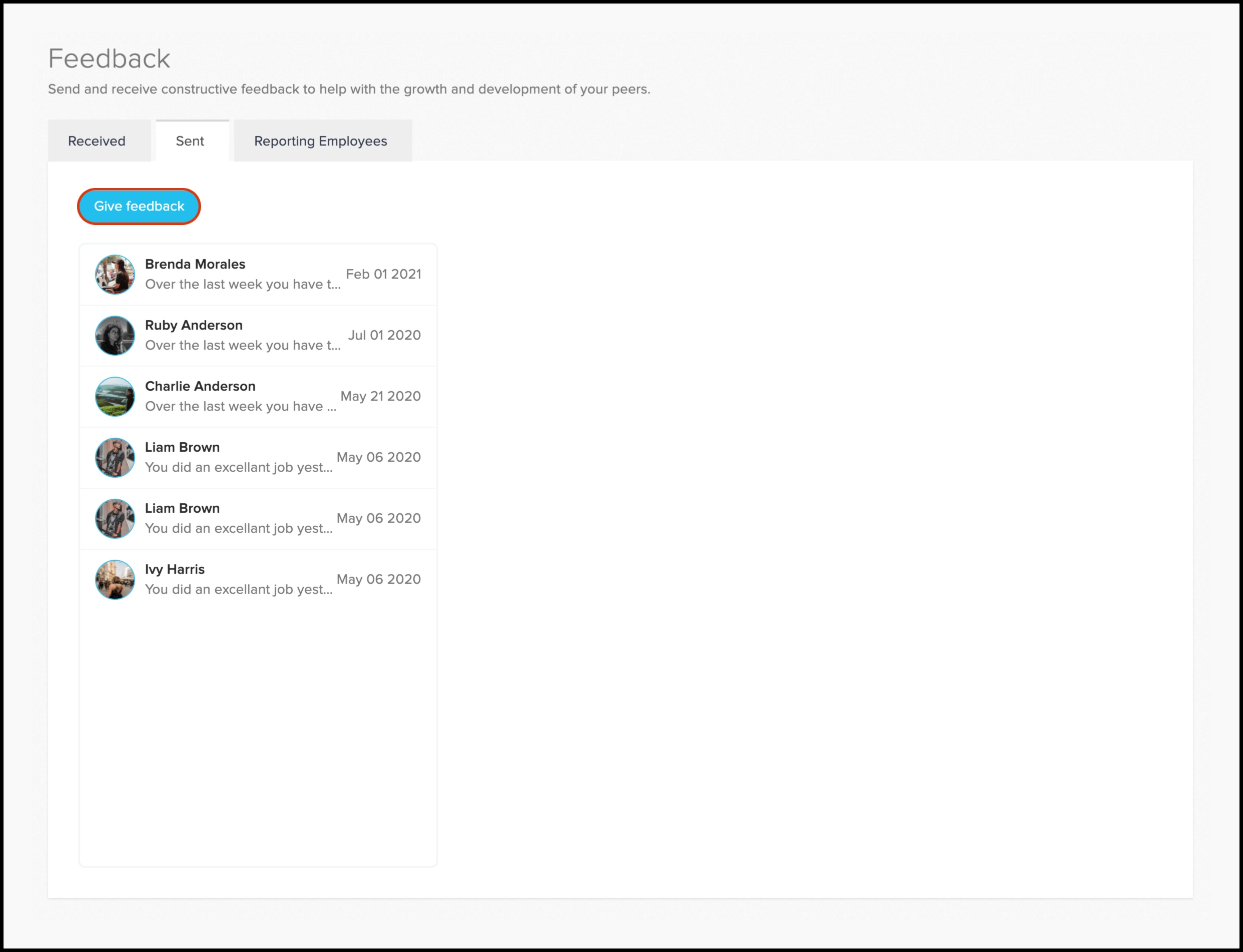Select the Charlie Anderson name label
Viewport: 1243px width, 952px height.
200,387
